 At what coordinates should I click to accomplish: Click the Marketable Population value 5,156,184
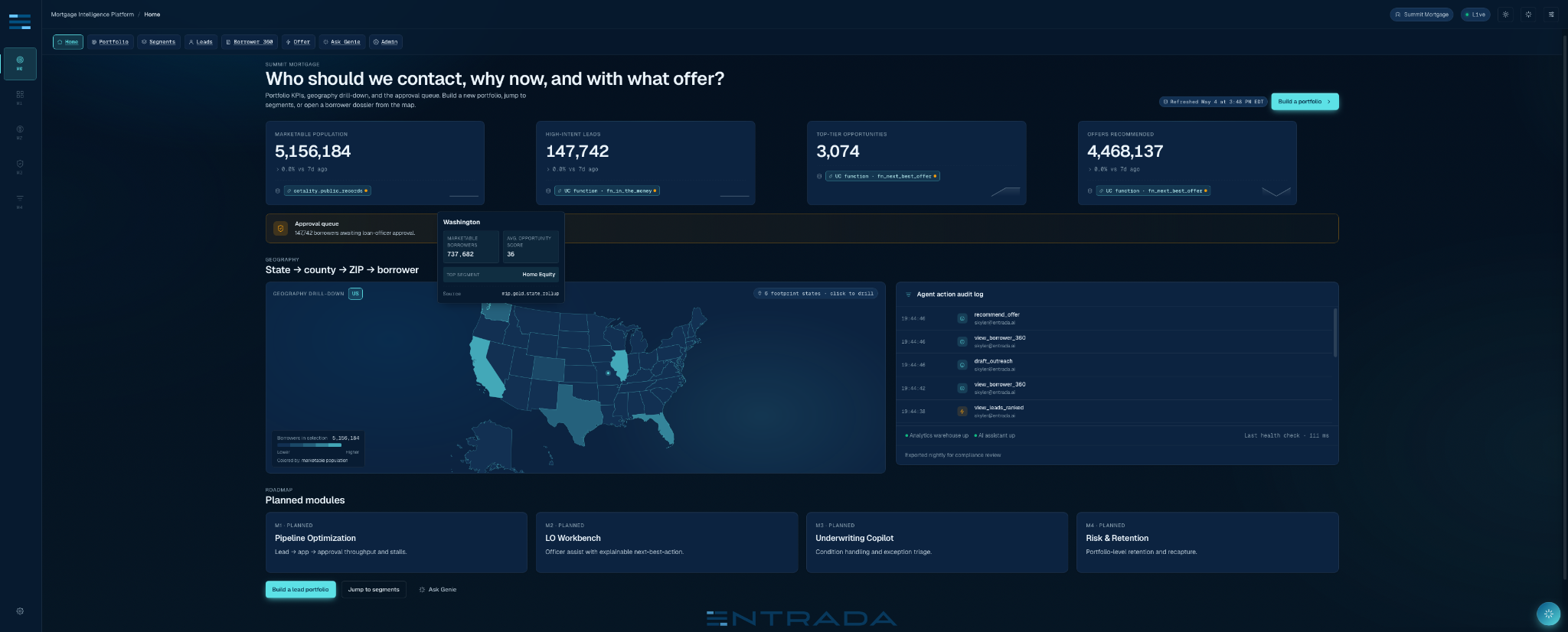click(312, 151)
